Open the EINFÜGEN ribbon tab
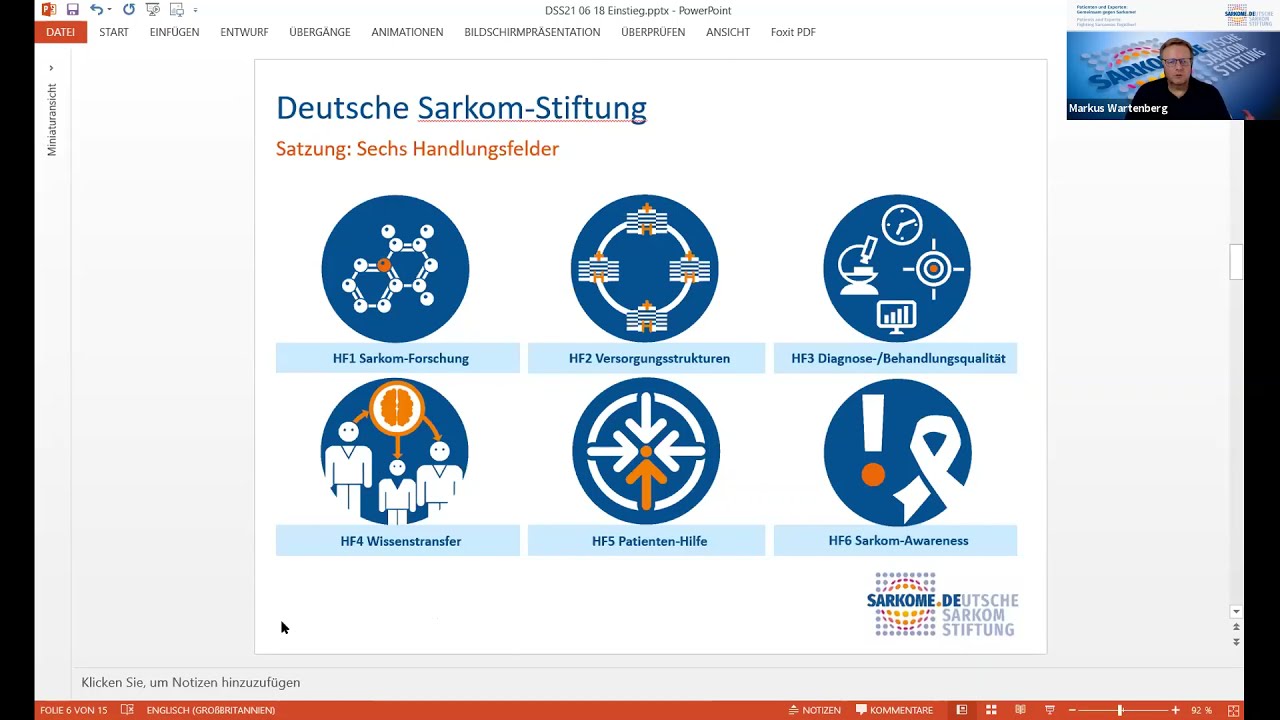Viewport: 1280px width, 720px height. pyautogui.click(x=174, y=32)
